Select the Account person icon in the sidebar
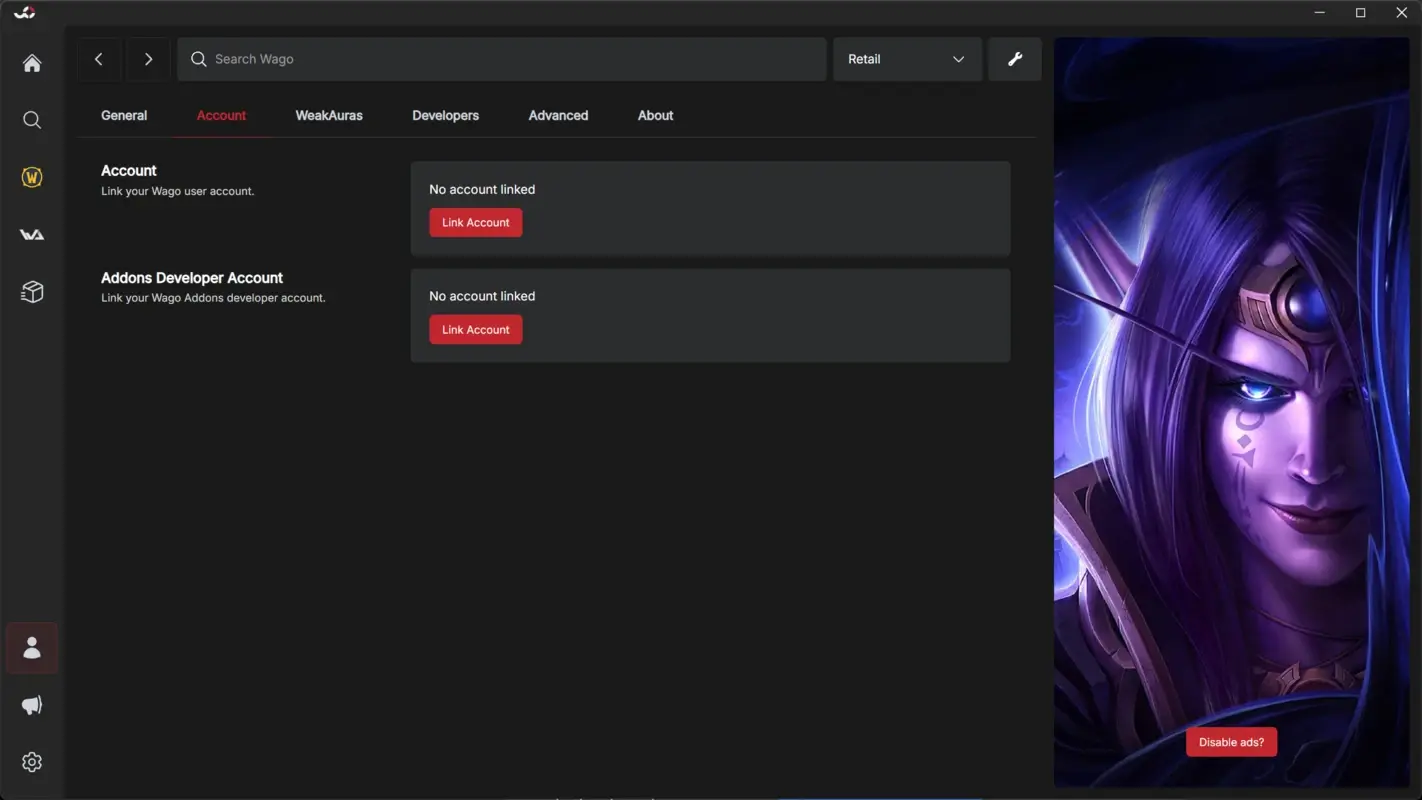The width and height of the screenshot is (1422, 800). click(x=31, y=647)
